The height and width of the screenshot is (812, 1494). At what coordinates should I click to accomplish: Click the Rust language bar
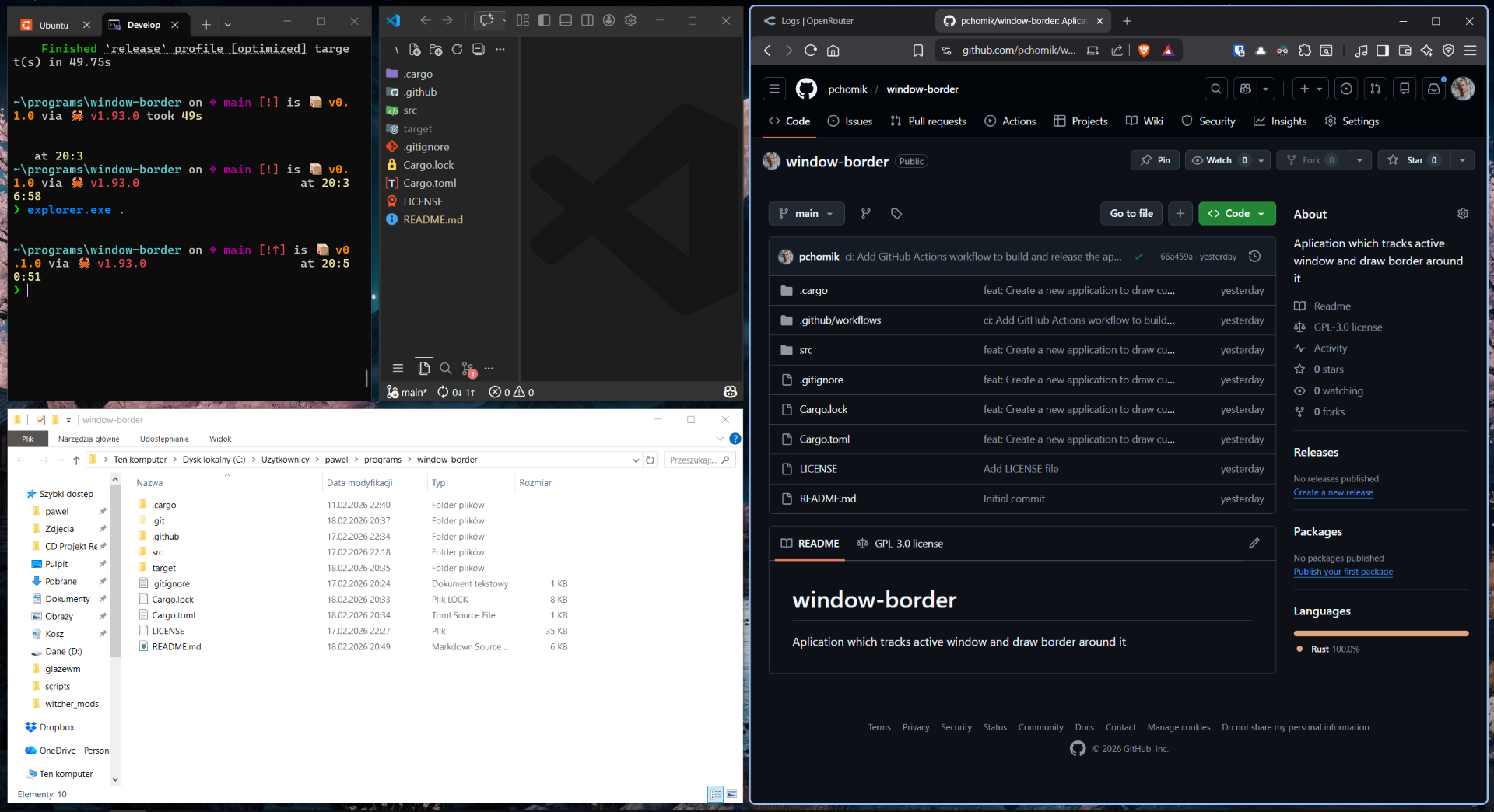click(1381, 633)
